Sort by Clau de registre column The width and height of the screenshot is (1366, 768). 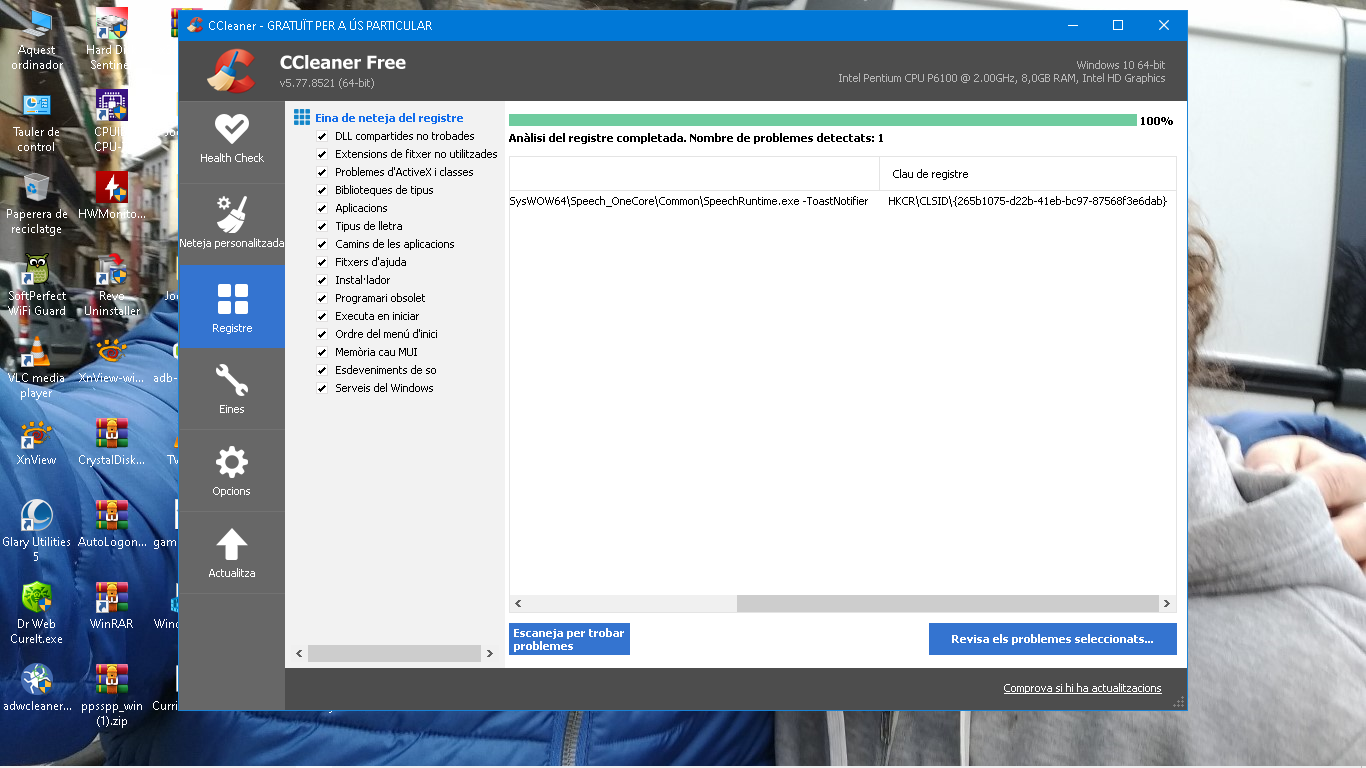1028,174
